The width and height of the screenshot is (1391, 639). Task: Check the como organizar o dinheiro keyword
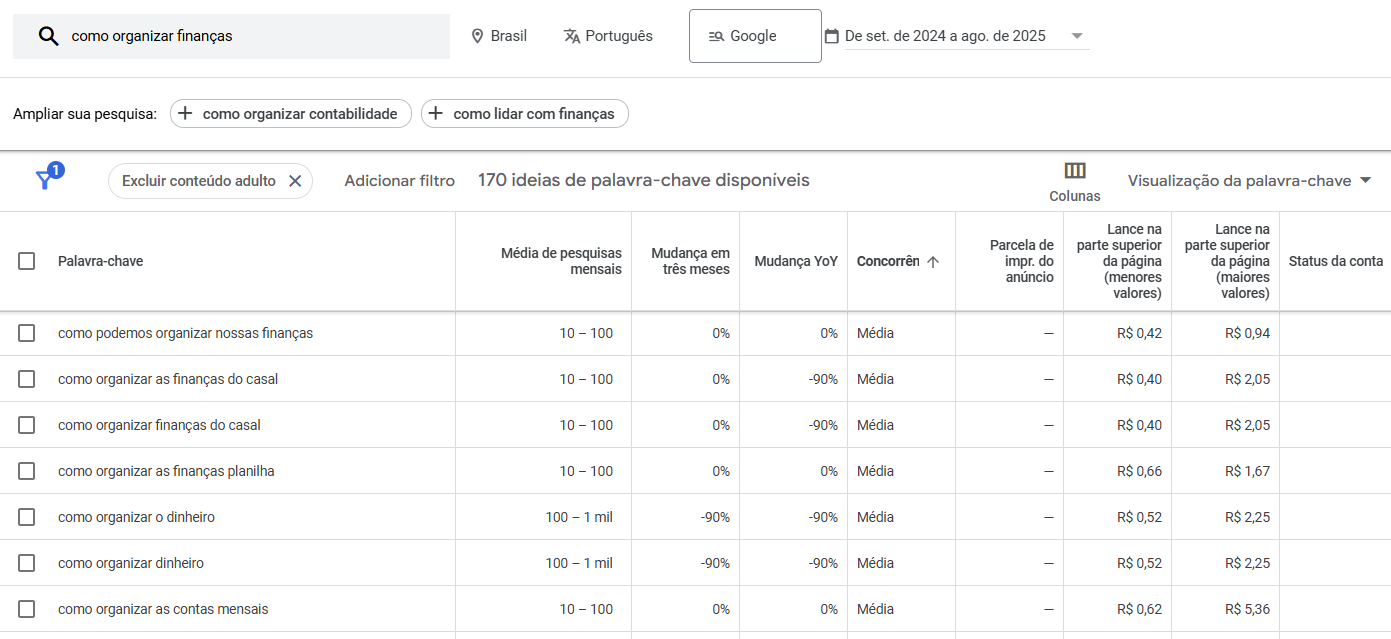coord(26,517)
